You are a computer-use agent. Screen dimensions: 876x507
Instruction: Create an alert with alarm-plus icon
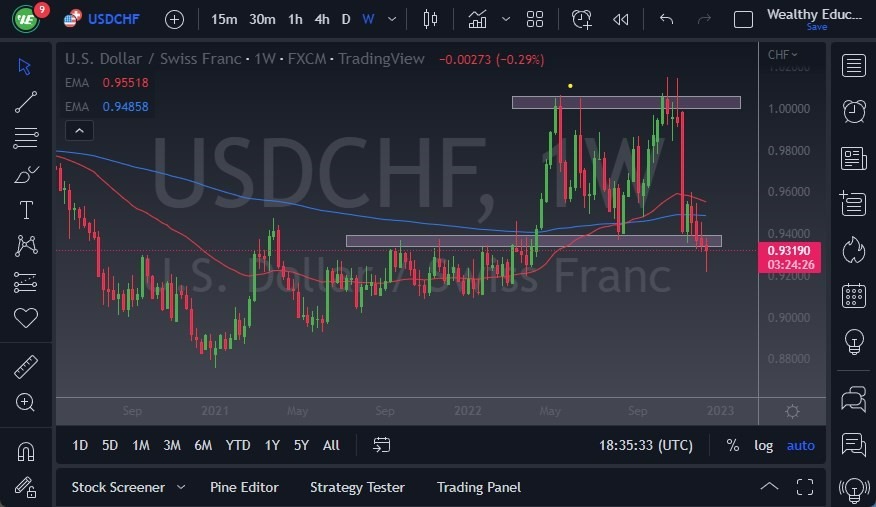coord(582,20)
